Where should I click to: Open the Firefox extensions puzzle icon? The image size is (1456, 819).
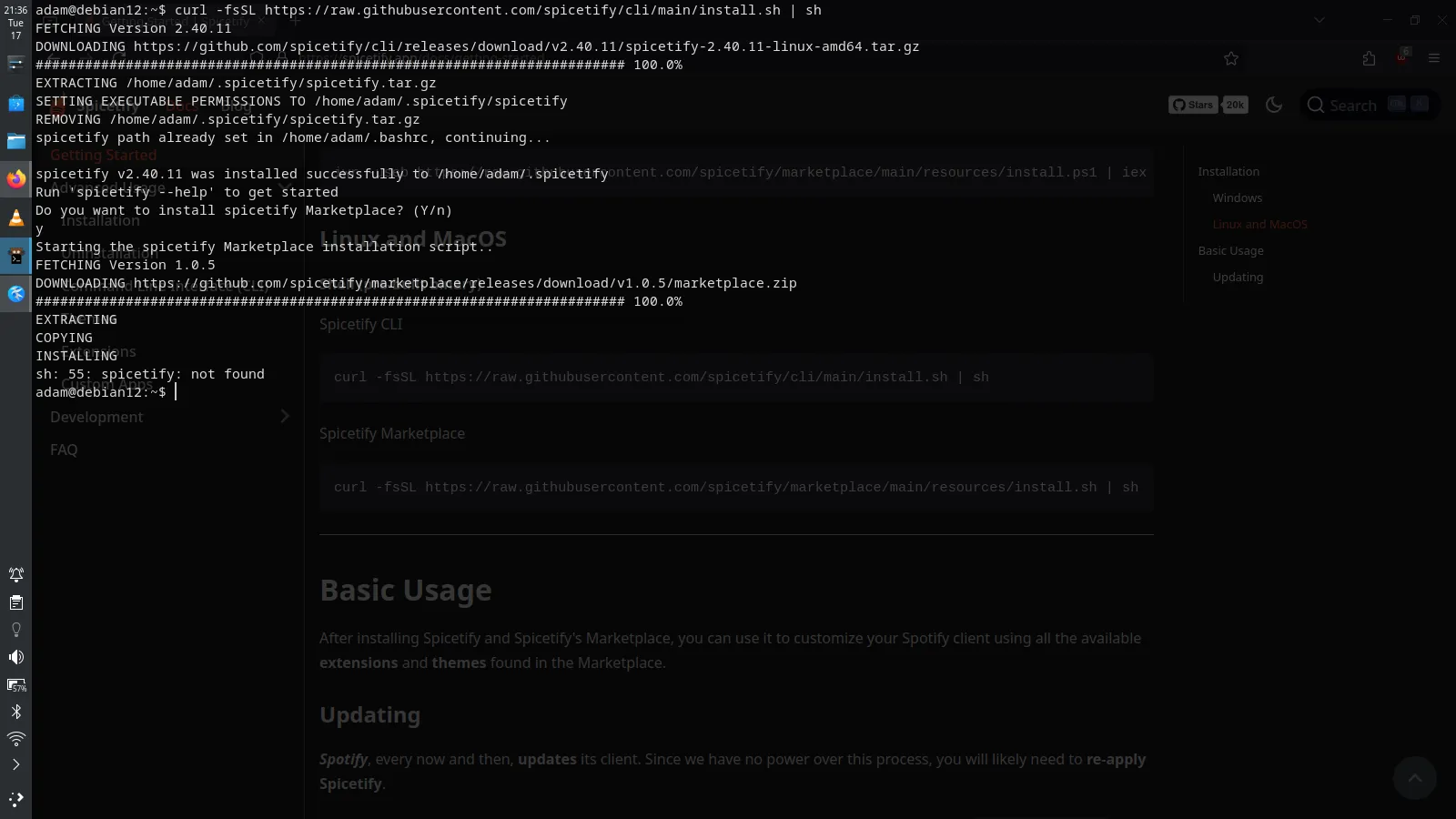point(1370,58)
